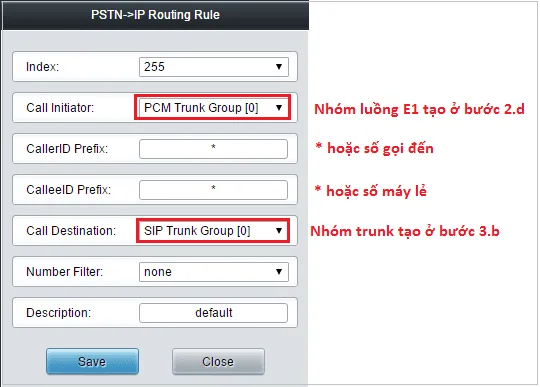Click the Description field containing default
Viewport: 540px width, 387px height.
pyautogui.click(x=214, y=313)
